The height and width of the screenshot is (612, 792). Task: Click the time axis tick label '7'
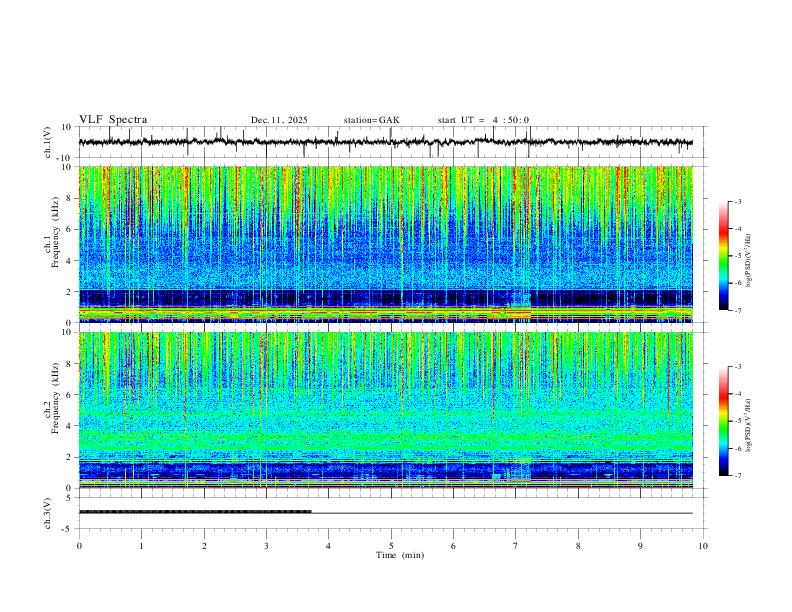pos(516,546)
